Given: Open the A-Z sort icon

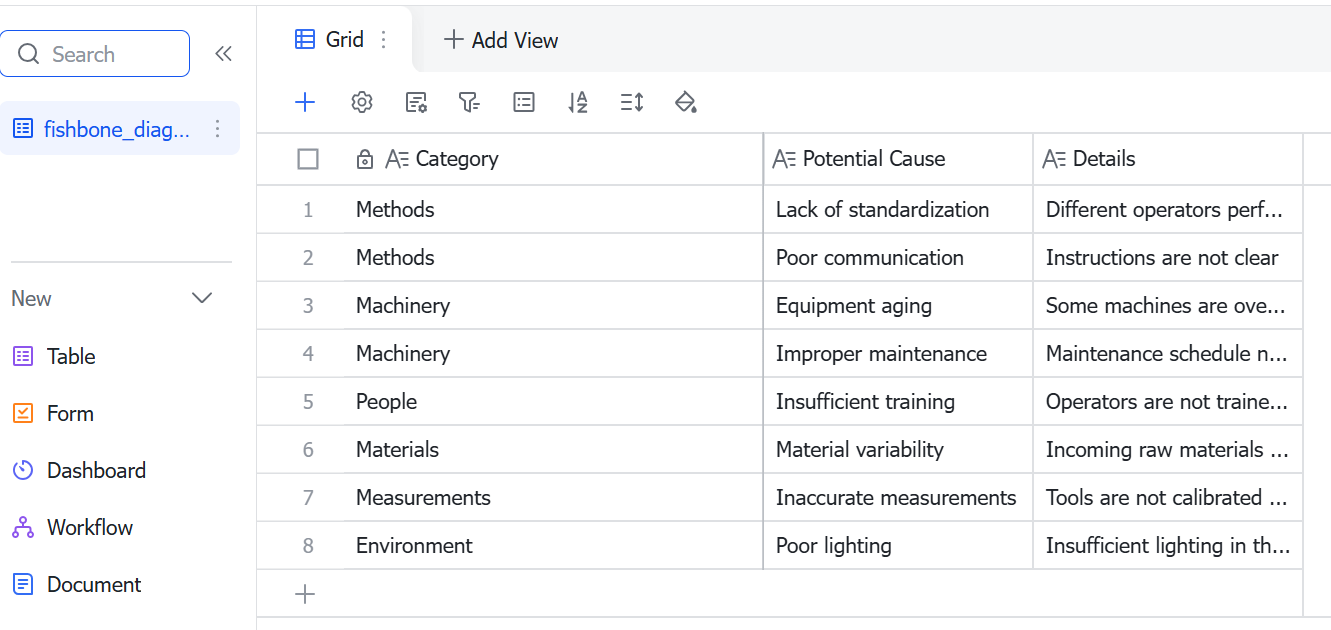Looking at the screenshot, I should tap(578, 102).
